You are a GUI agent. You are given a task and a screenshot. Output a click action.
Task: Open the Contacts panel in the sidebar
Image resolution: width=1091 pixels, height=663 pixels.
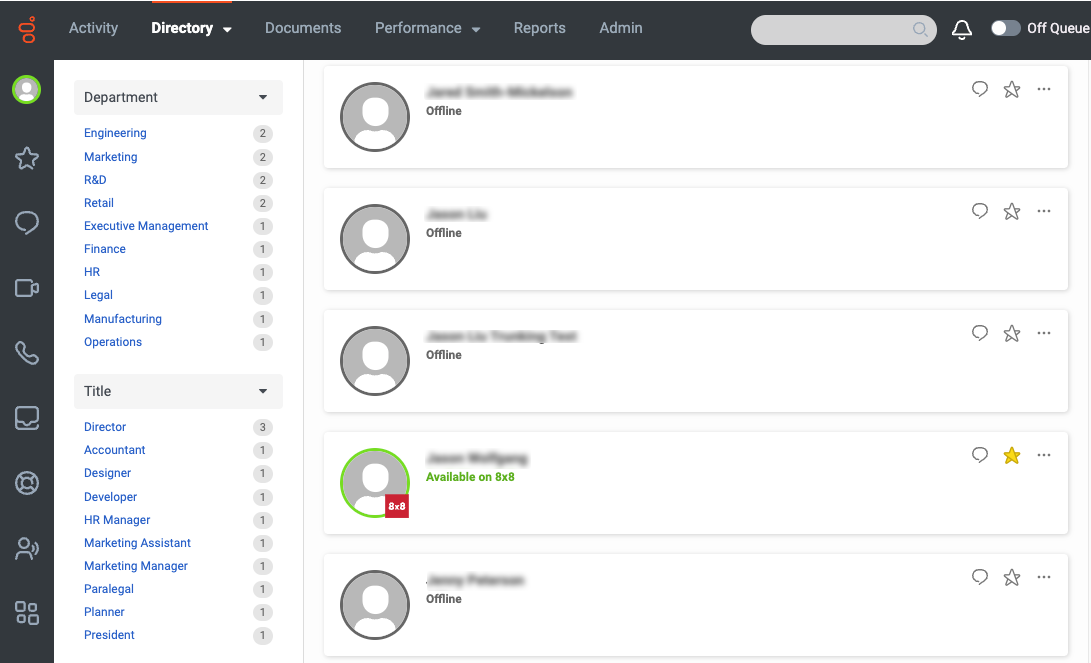26,548
